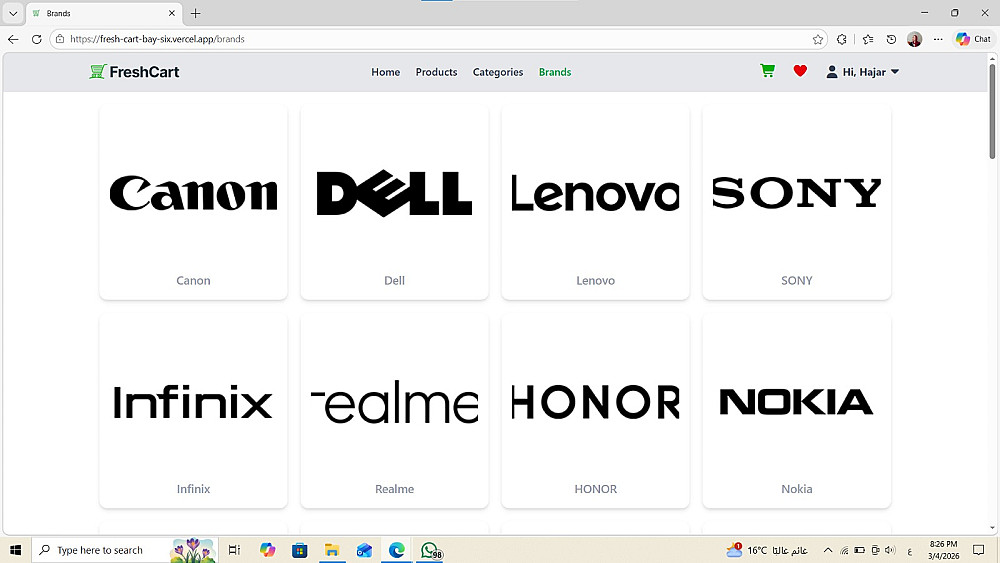Select the Canon brand card

click(x=193, y=202)
